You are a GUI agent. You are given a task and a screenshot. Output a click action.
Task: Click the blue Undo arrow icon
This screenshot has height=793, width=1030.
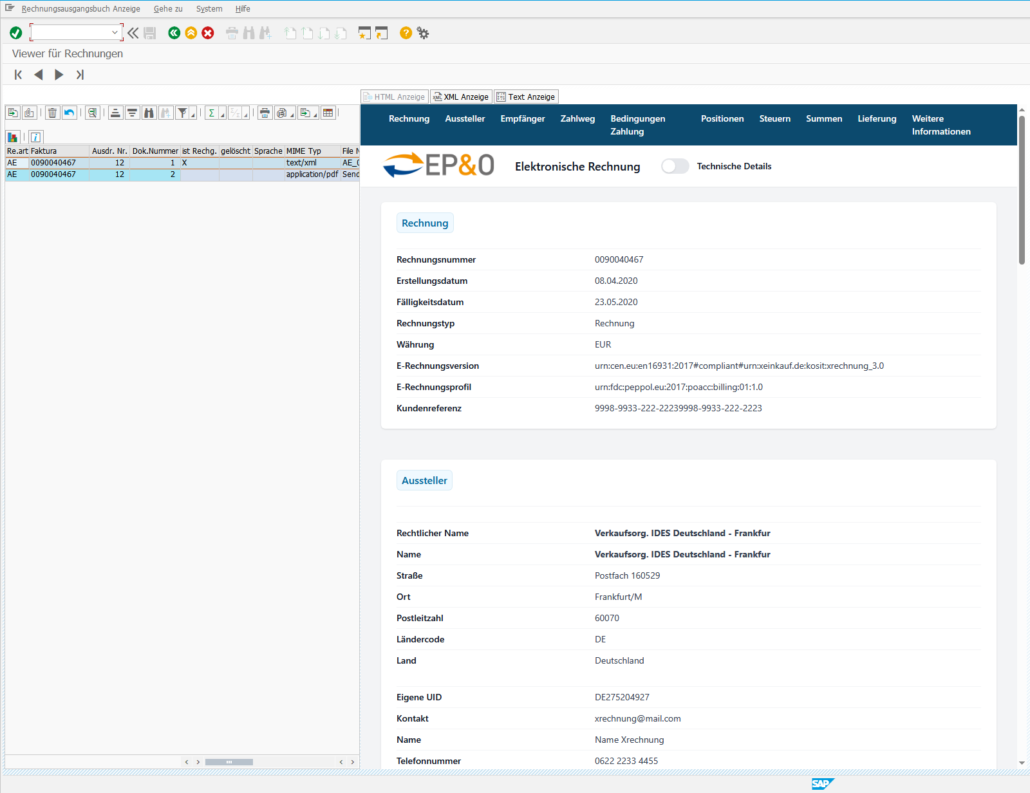click(x=69, y=113)
